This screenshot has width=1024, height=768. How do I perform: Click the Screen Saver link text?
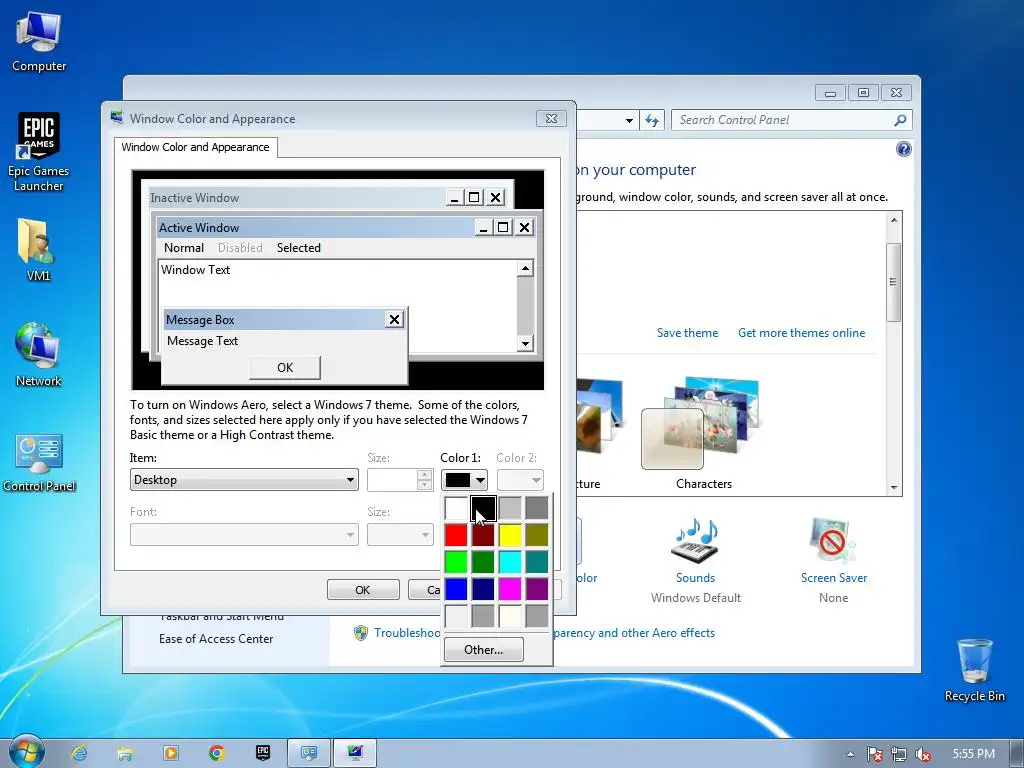tap(834, 578)
